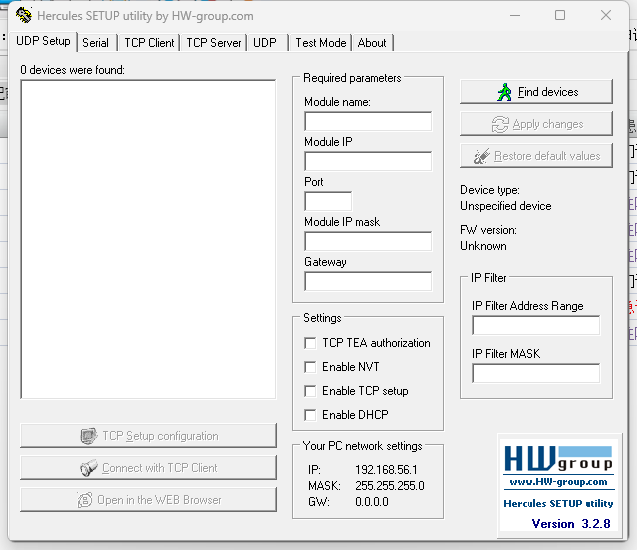Click the MASK value 255.255.255.0

click(x=390, y=486)
